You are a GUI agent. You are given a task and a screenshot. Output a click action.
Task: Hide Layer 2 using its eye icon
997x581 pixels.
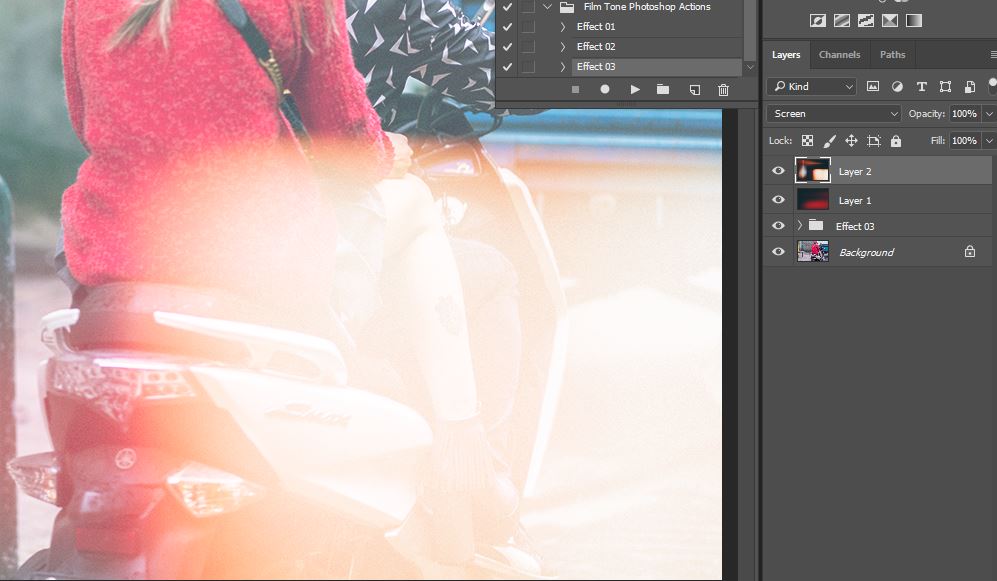(x=779, y=171)
